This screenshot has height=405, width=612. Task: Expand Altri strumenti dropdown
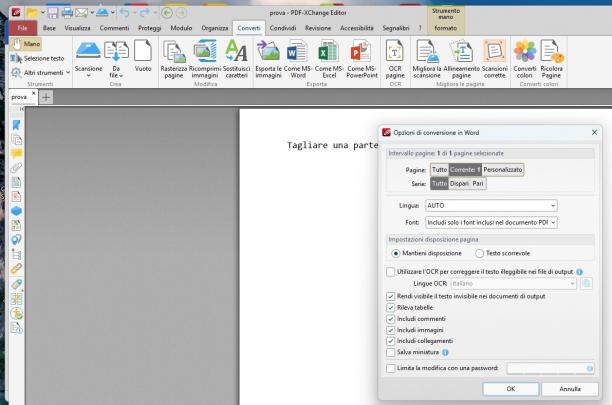[68, 73]
